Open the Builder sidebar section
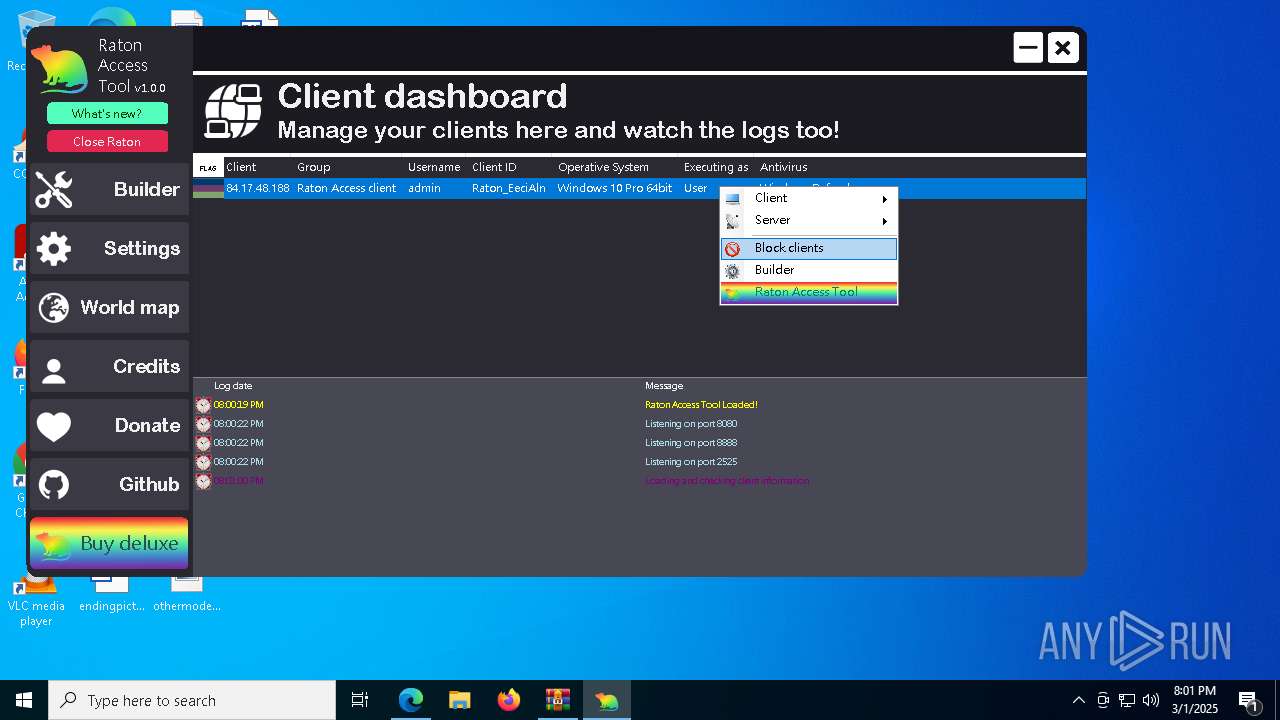Screen dimensions: 1280x720 (109, 189)
